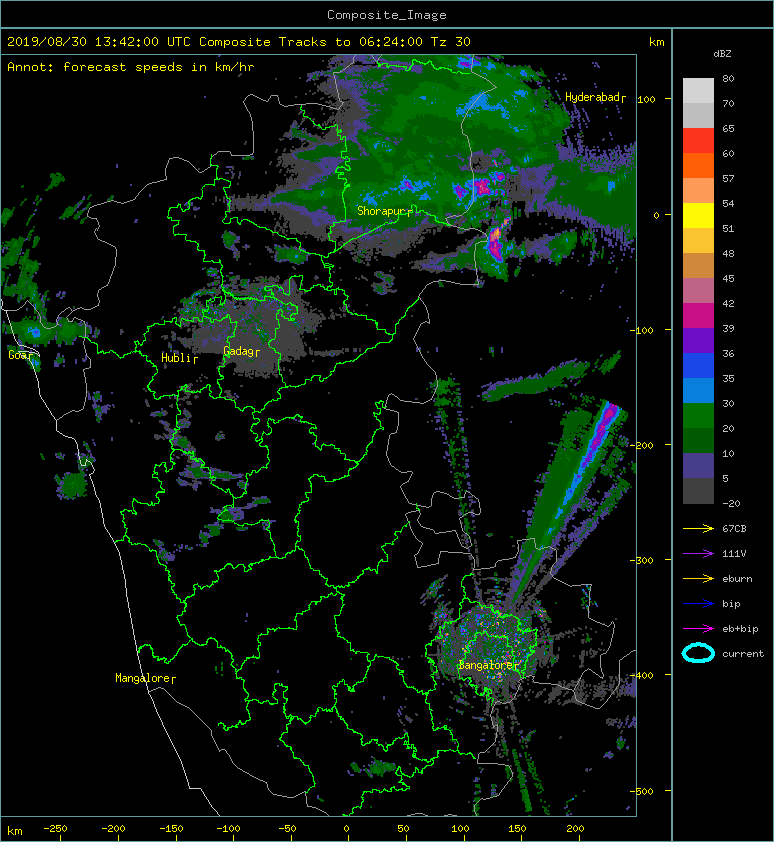Click the cyan current ellipse icon
The height and width of the screenshot is (842, 774).
click(698, 653)
